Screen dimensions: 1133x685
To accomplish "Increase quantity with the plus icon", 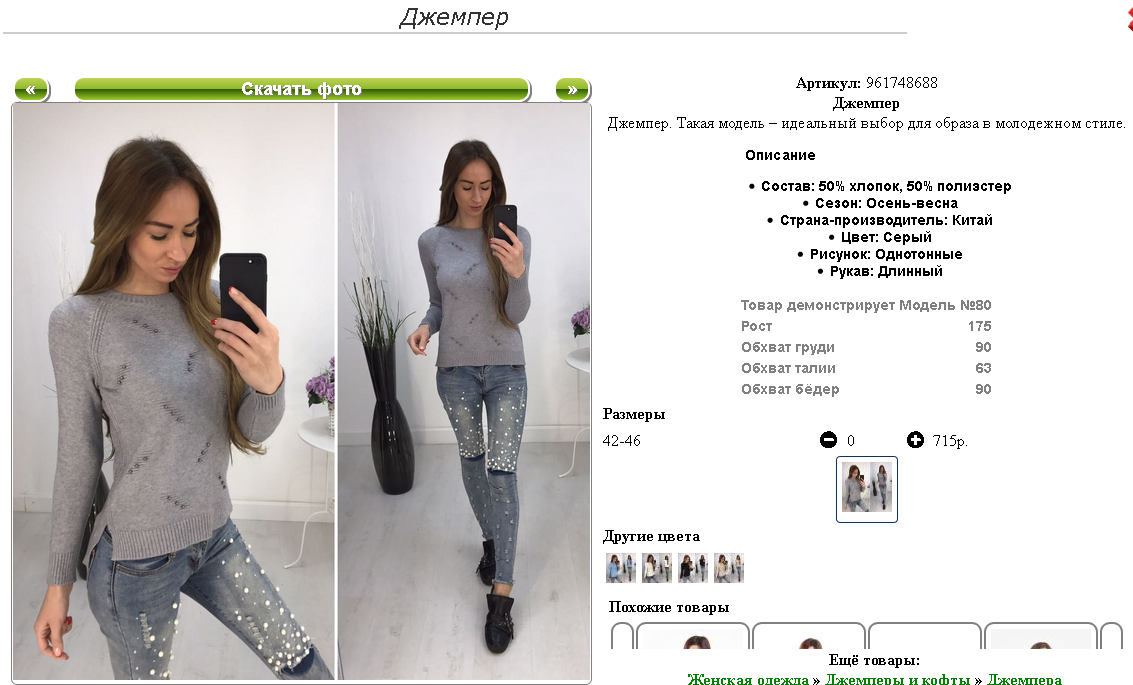I will coord(915,439).
